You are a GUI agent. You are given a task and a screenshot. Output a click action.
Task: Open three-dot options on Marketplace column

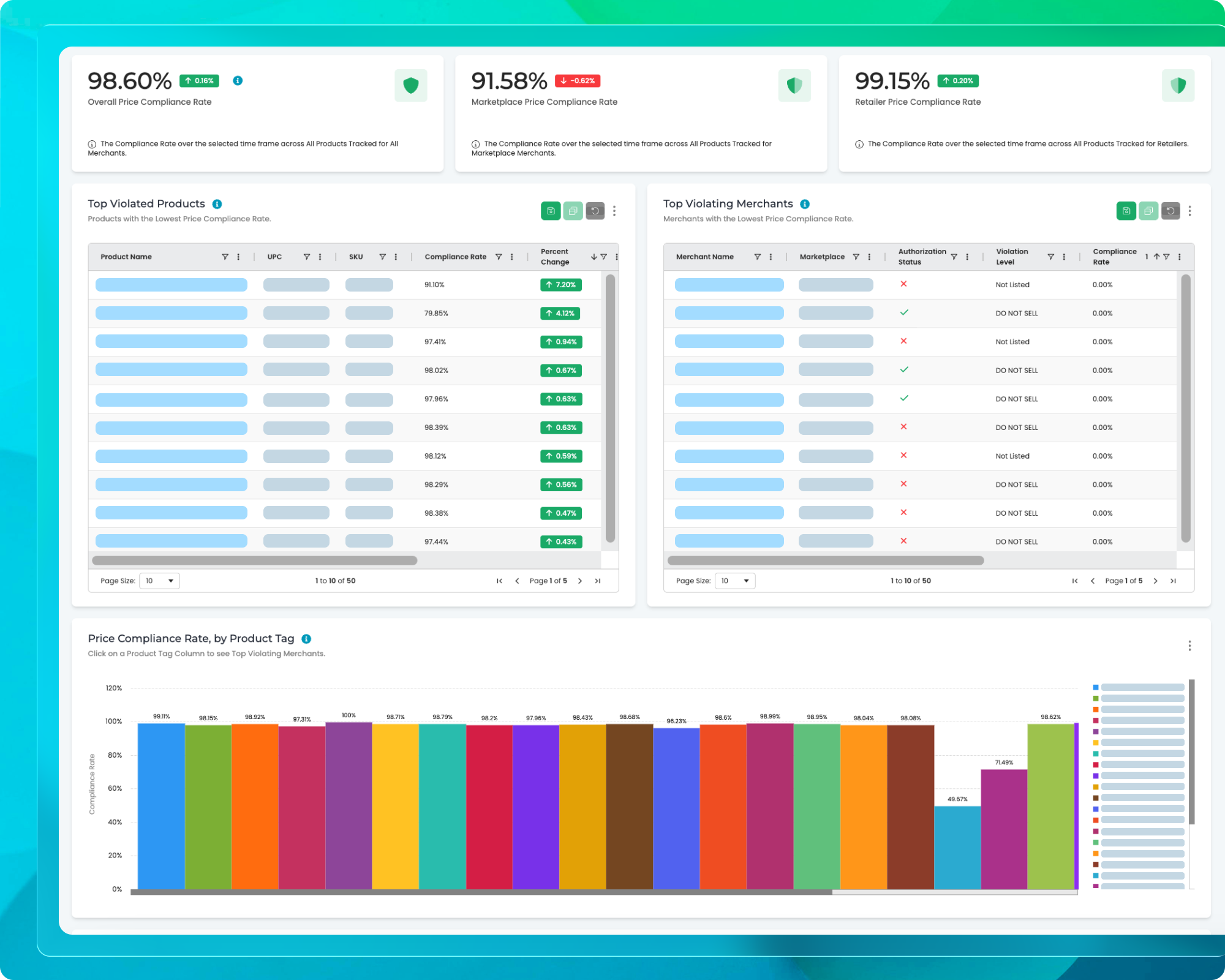coord(869,257)
